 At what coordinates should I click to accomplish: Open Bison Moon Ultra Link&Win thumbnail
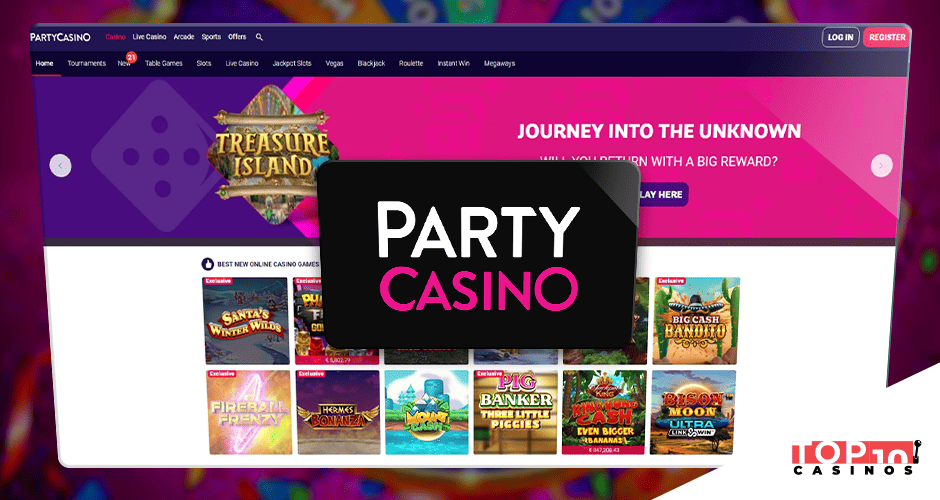(x=693, y=412)
